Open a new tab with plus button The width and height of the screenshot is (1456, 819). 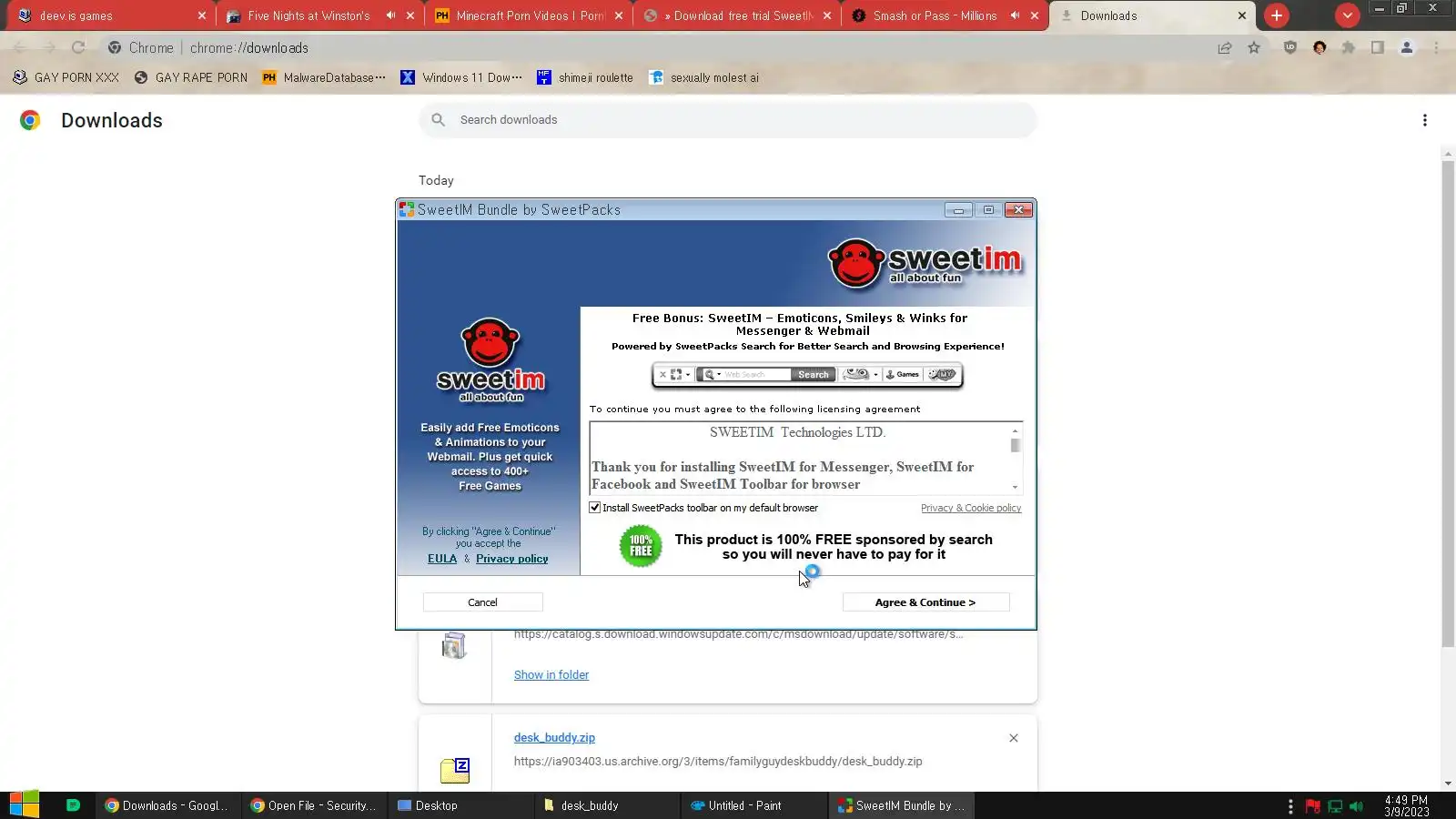[x=1277, y=15]
